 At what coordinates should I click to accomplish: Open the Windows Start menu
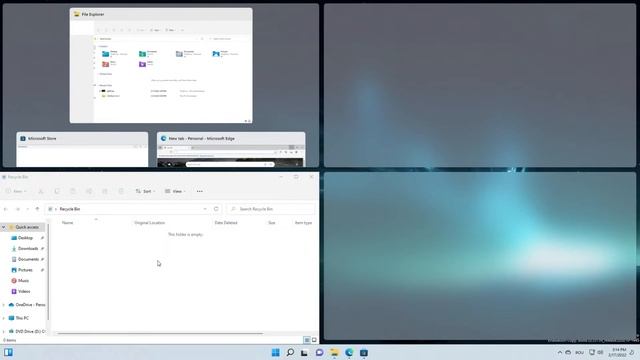pos(276,353)
